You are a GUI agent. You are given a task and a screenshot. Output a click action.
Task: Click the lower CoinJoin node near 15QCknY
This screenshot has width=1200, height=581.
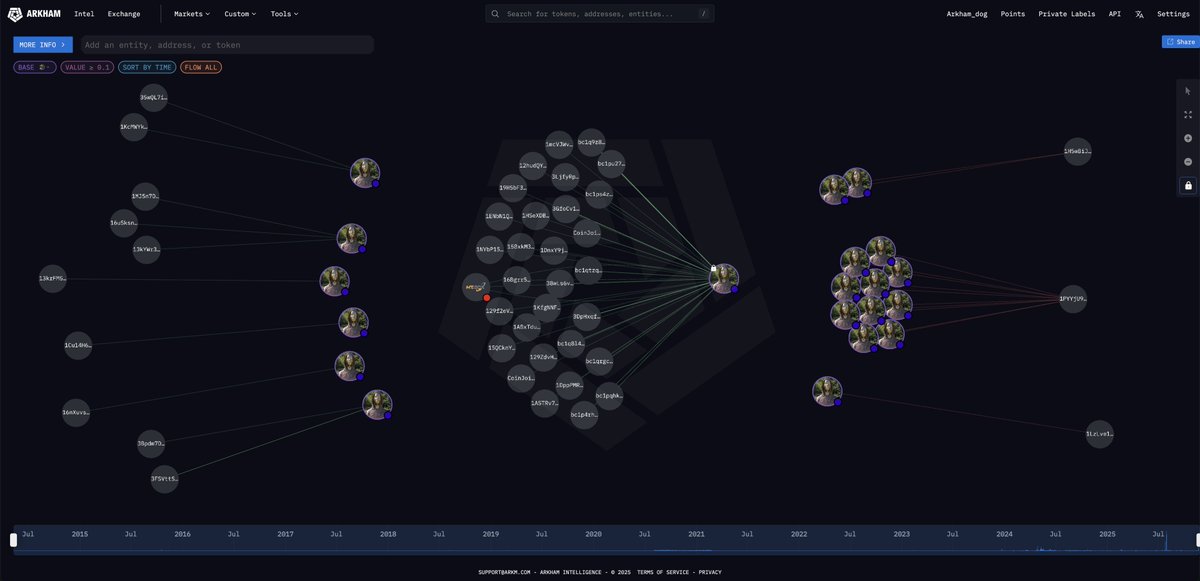tap(521, 378)
